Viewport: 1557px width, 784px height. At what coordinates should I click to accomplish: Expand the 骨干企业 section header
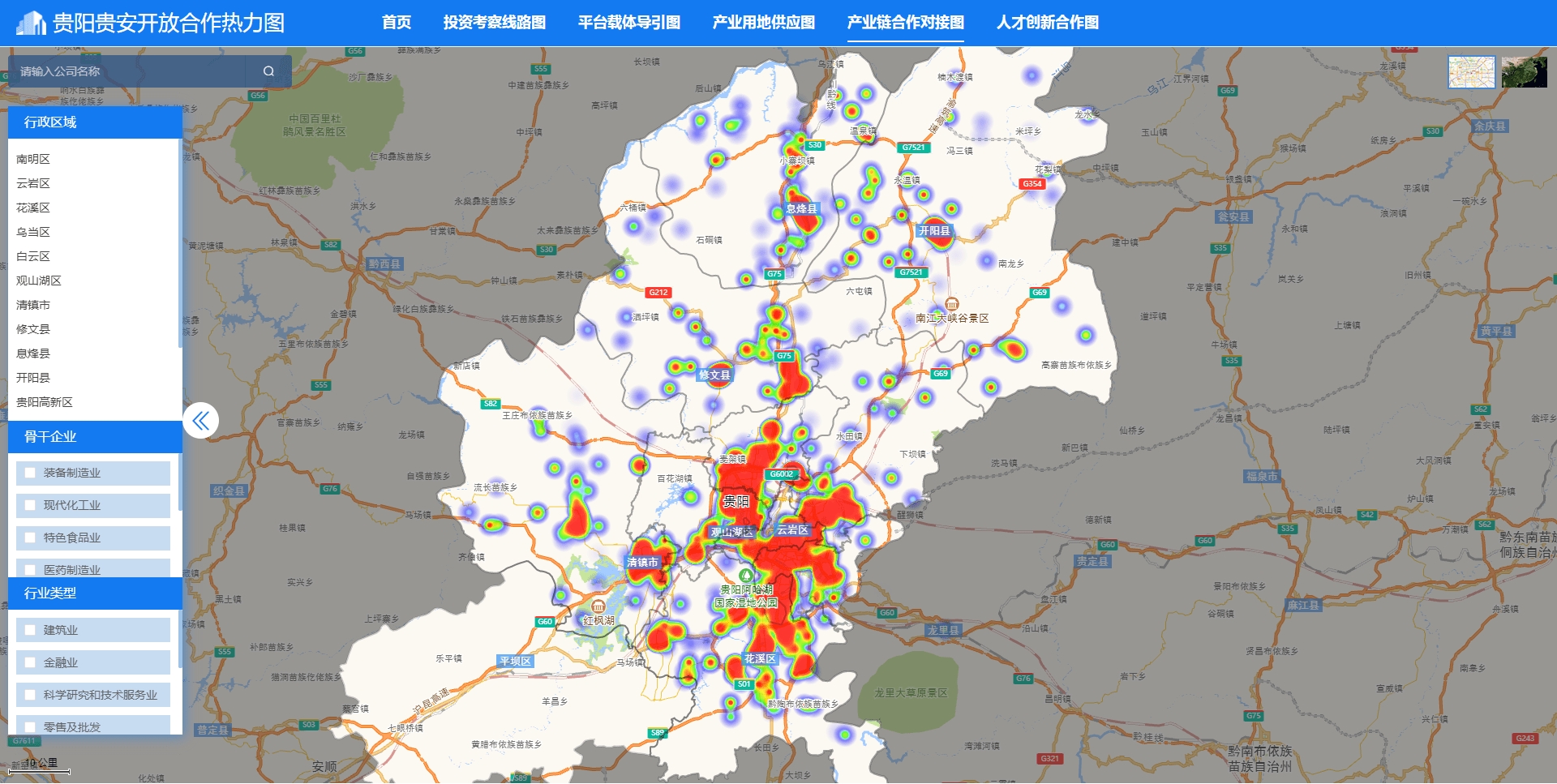tap(95, 437)
